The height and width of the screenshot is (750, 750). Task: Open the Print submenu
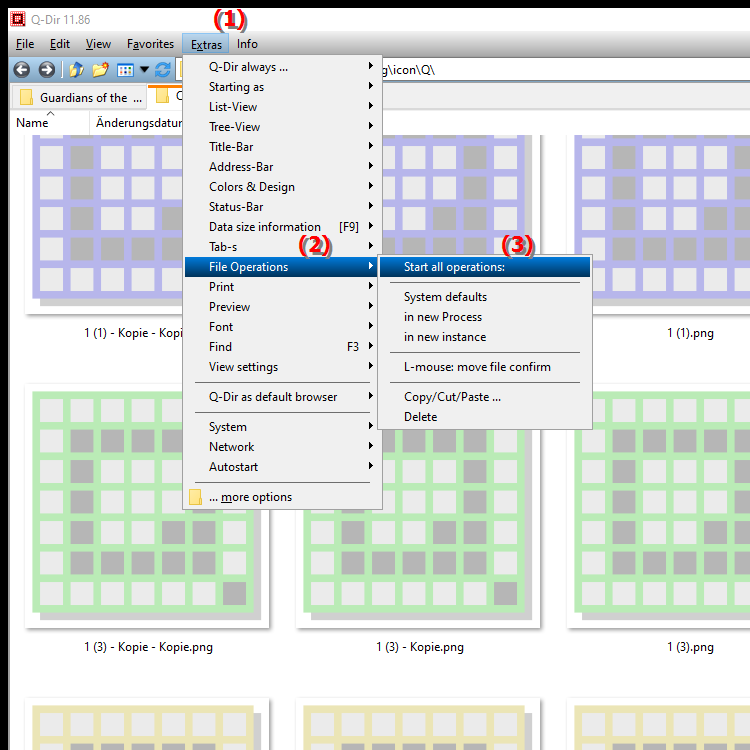(x=283, y=287)
